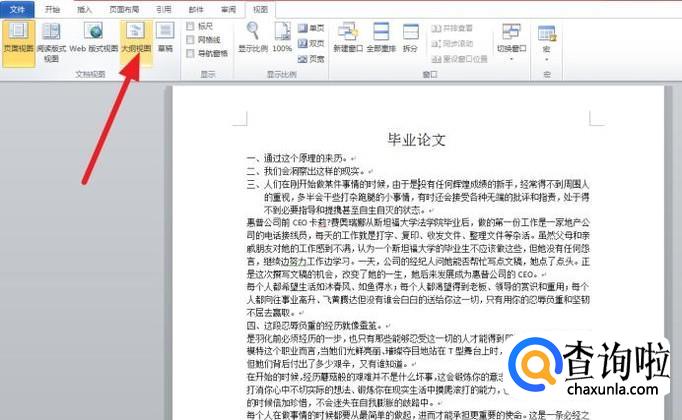
Task: Click the document title 毕业论文
Action: 417,140
